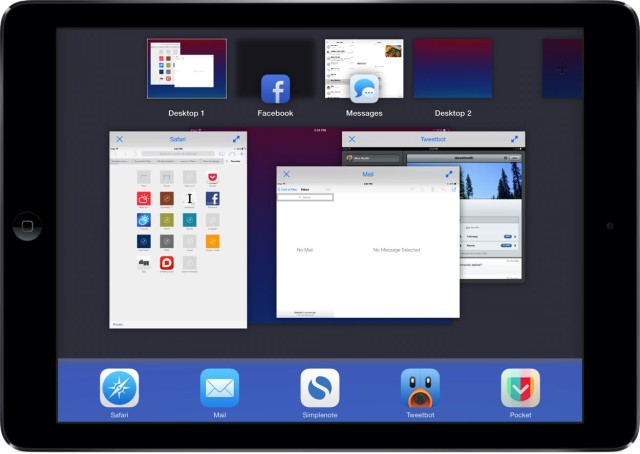Open the orange favorite in Safari

point(213,241)
